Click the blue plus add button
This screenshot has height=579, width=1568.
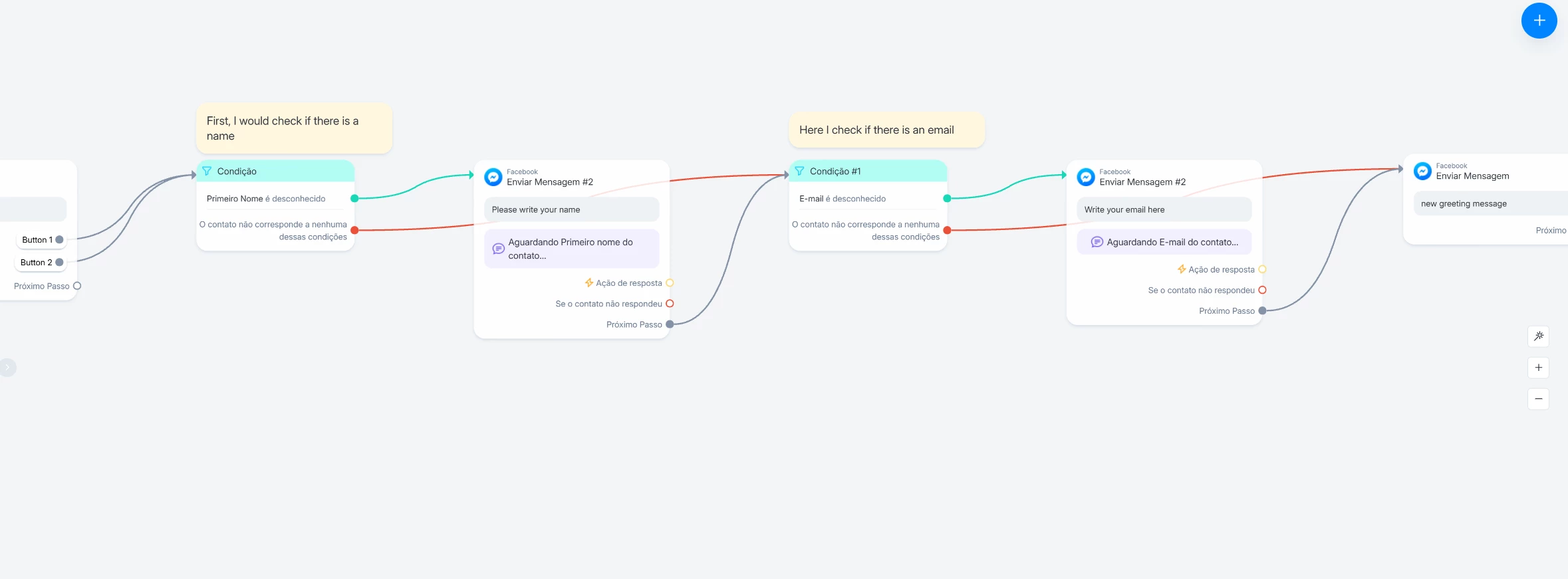pyautogui.click(x=1539, y=21)
